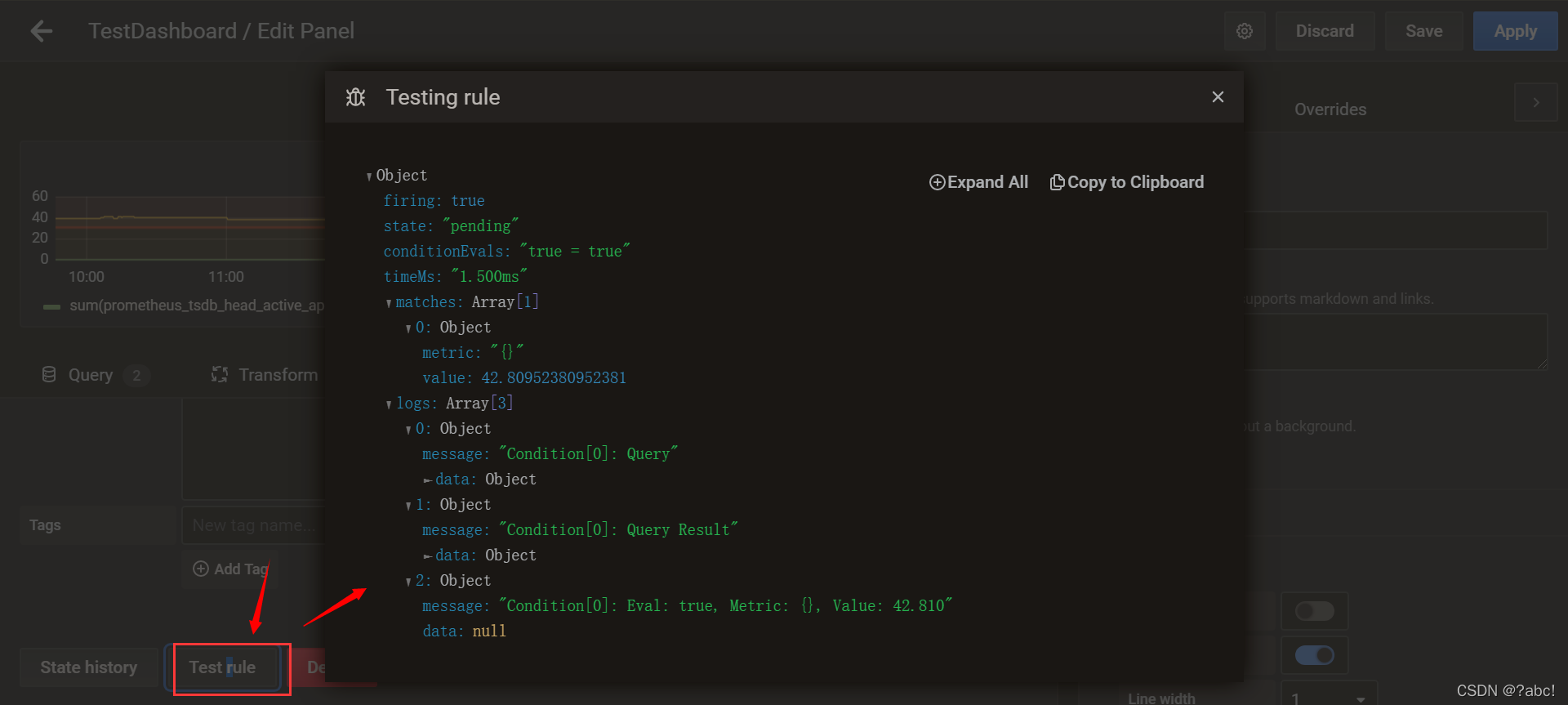Click the Query database icon
Viewport: 1568px width, 705px height.
tap(49, 375)
